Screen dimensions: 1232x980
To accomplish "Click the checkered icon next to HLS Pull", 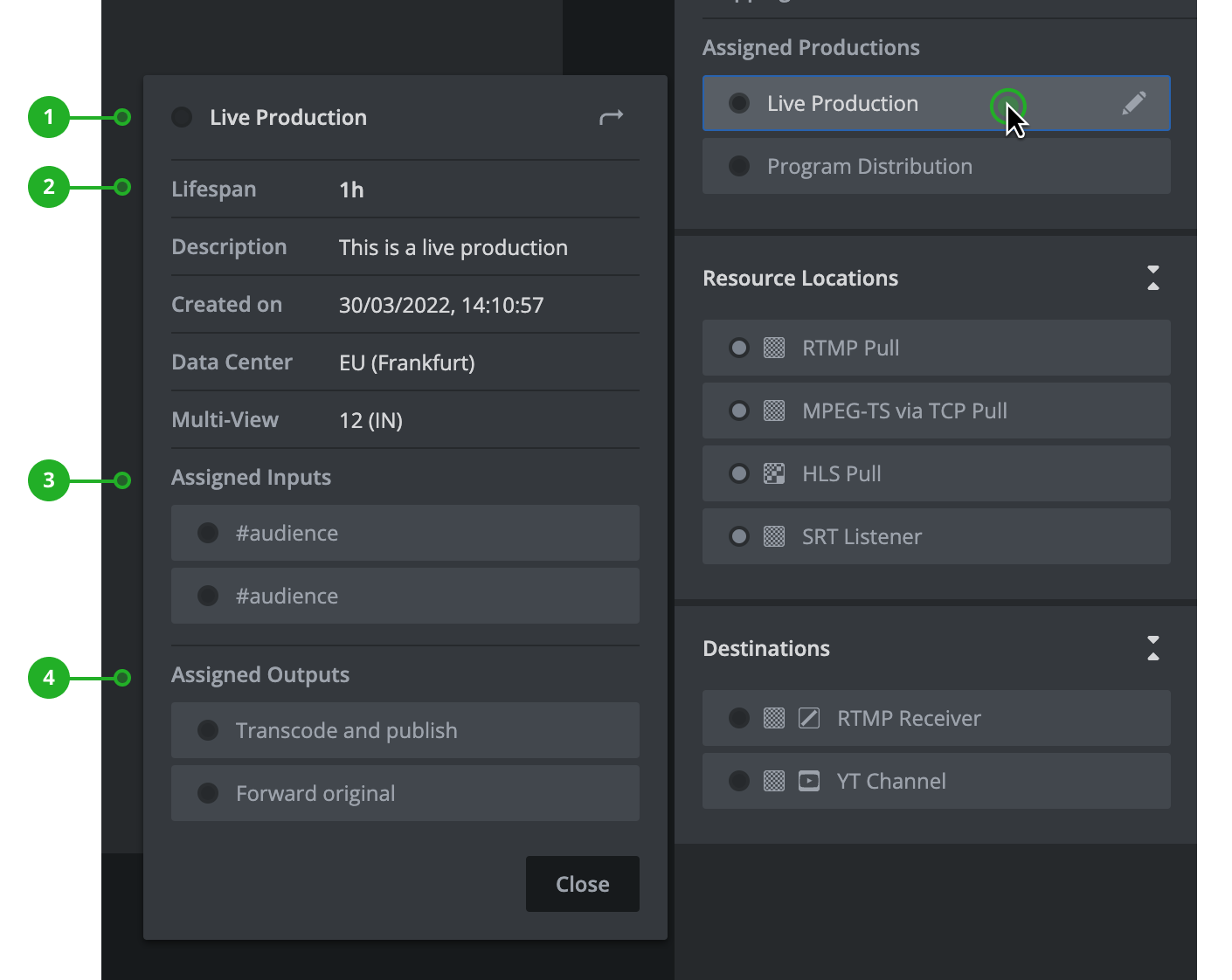I will tap(774, 474).
